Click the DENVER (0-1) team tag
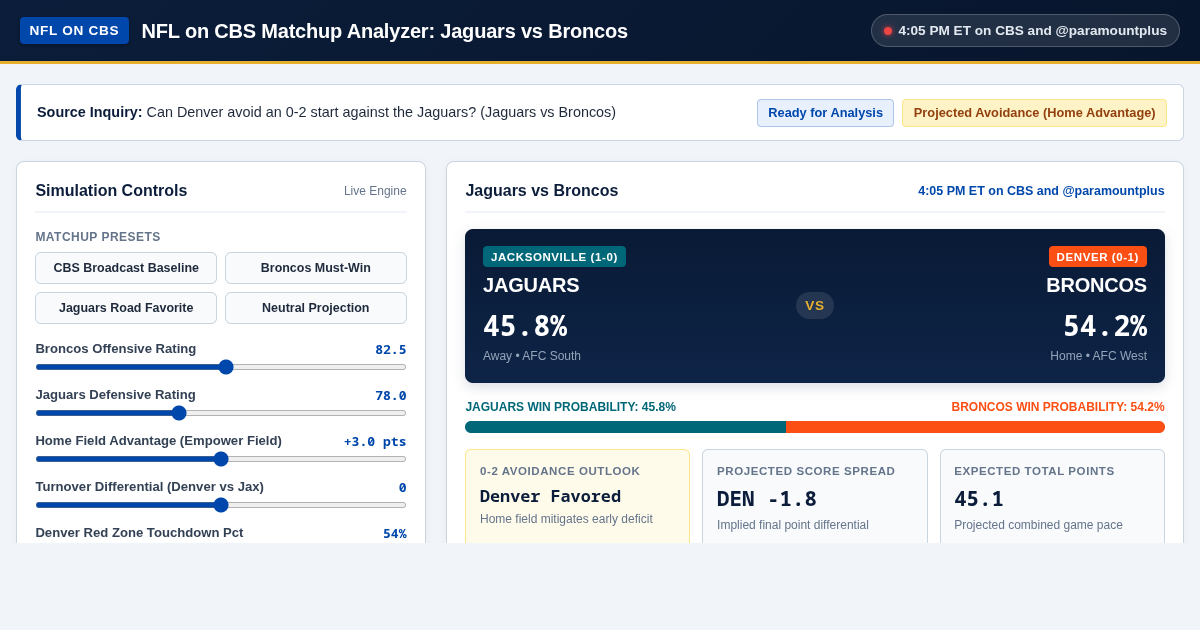Viewport: 1200px width, 630px height. [x=1097, y=257]
